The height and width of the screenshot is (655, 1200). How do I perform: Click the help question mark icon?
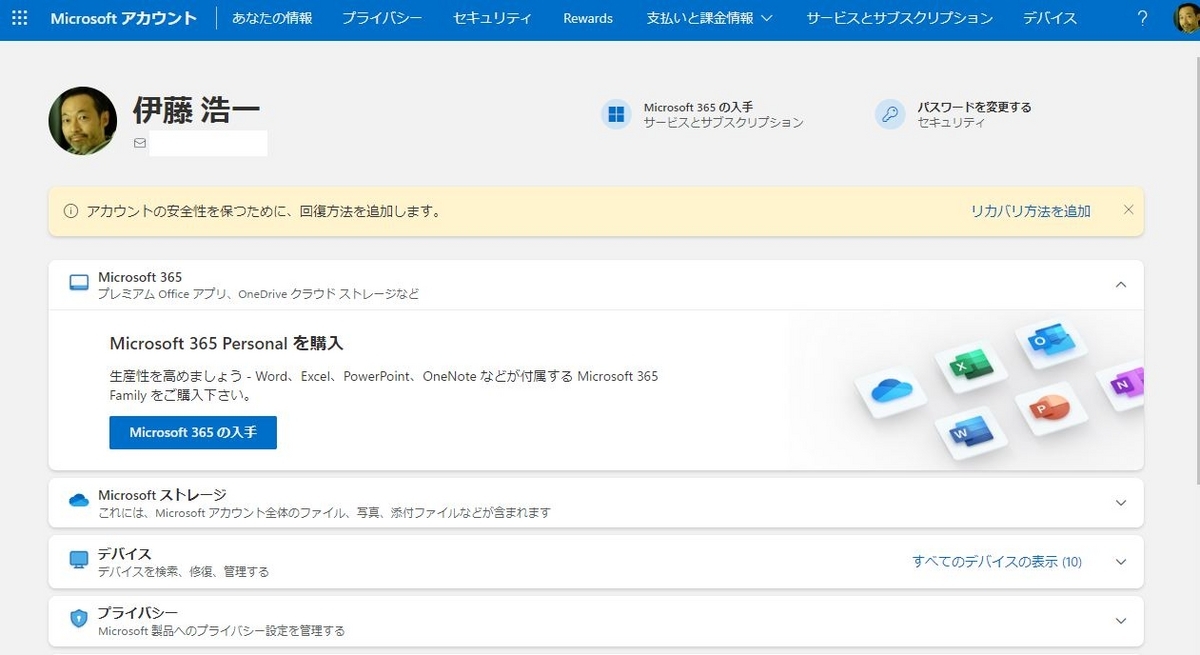coord(1143,18)
